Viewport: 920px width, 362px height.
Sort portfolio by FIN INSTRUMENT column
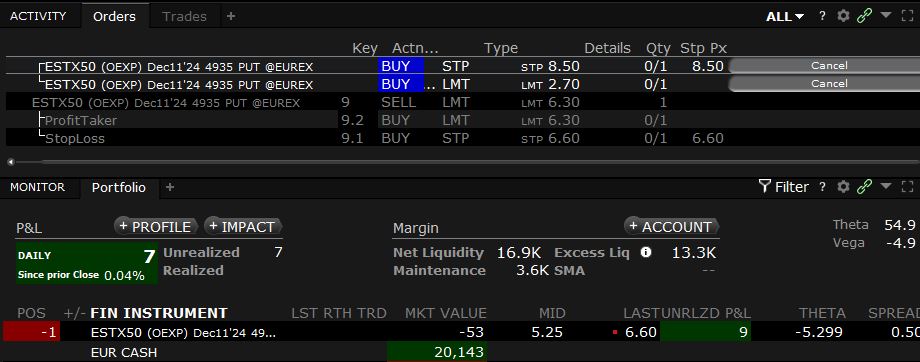(159, 313)
